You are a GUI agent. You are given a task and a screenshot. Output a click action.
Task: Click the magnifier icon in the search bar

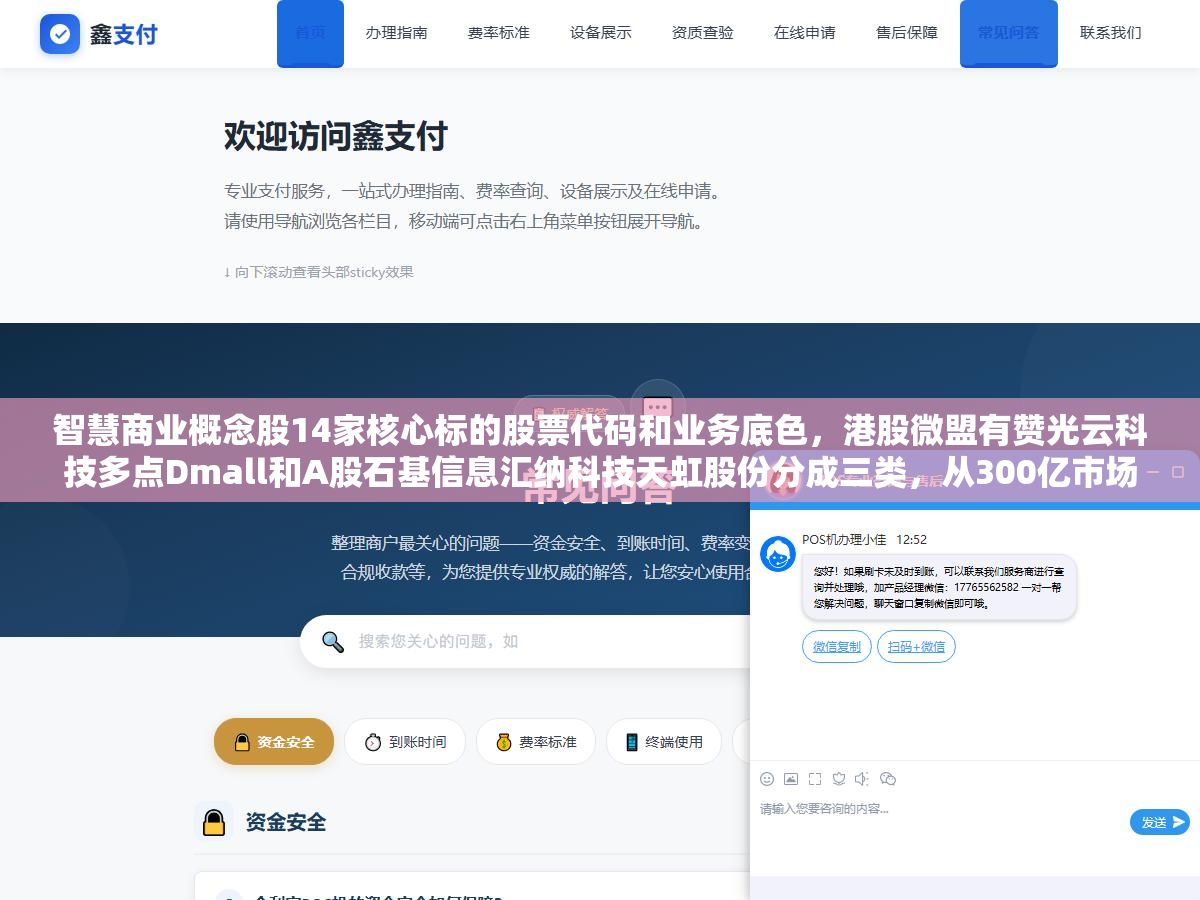(x=333, y=641)
